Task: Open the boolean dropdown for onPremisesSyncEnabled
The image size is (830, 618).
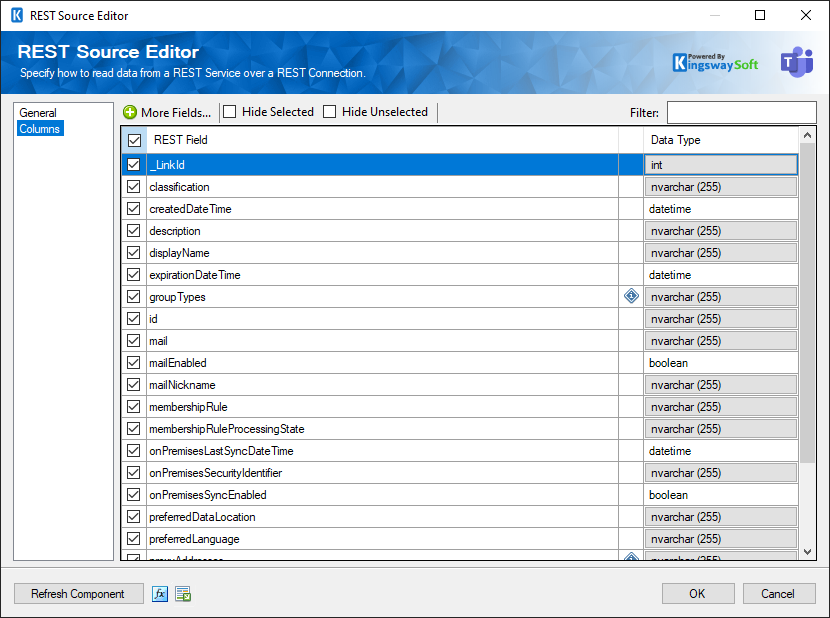Action: click(x=720, y=494)
